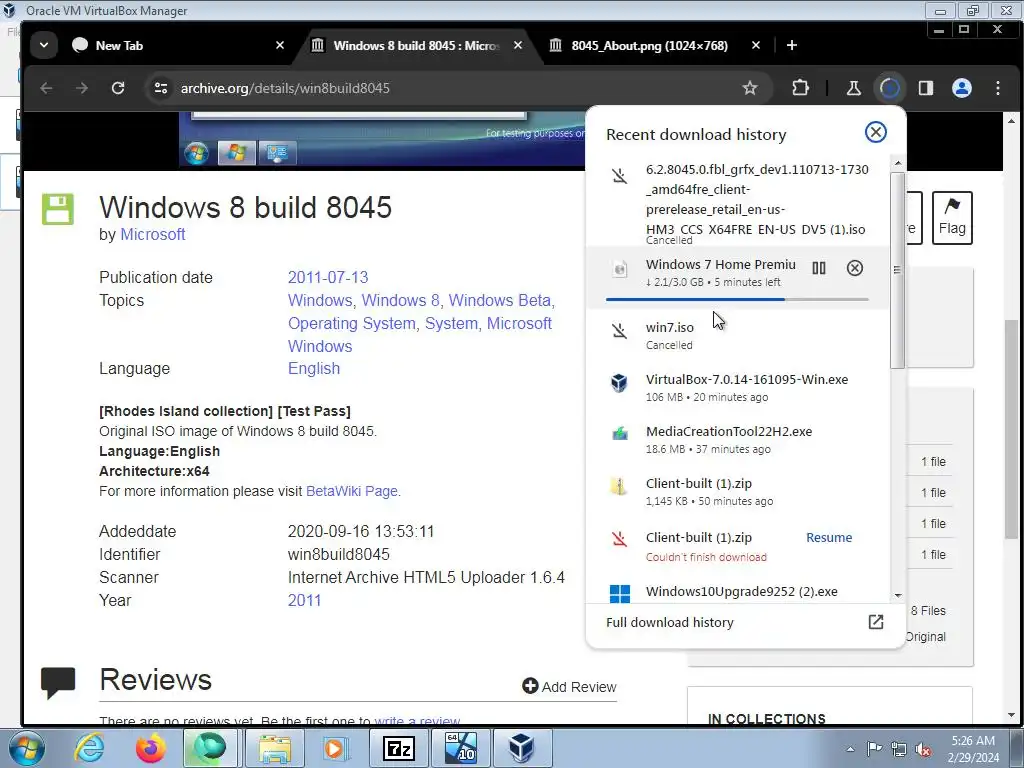Click the download list scrollbar down arrow
Viewport: 1024px width, 768px height.
click(x=898, y=596)
